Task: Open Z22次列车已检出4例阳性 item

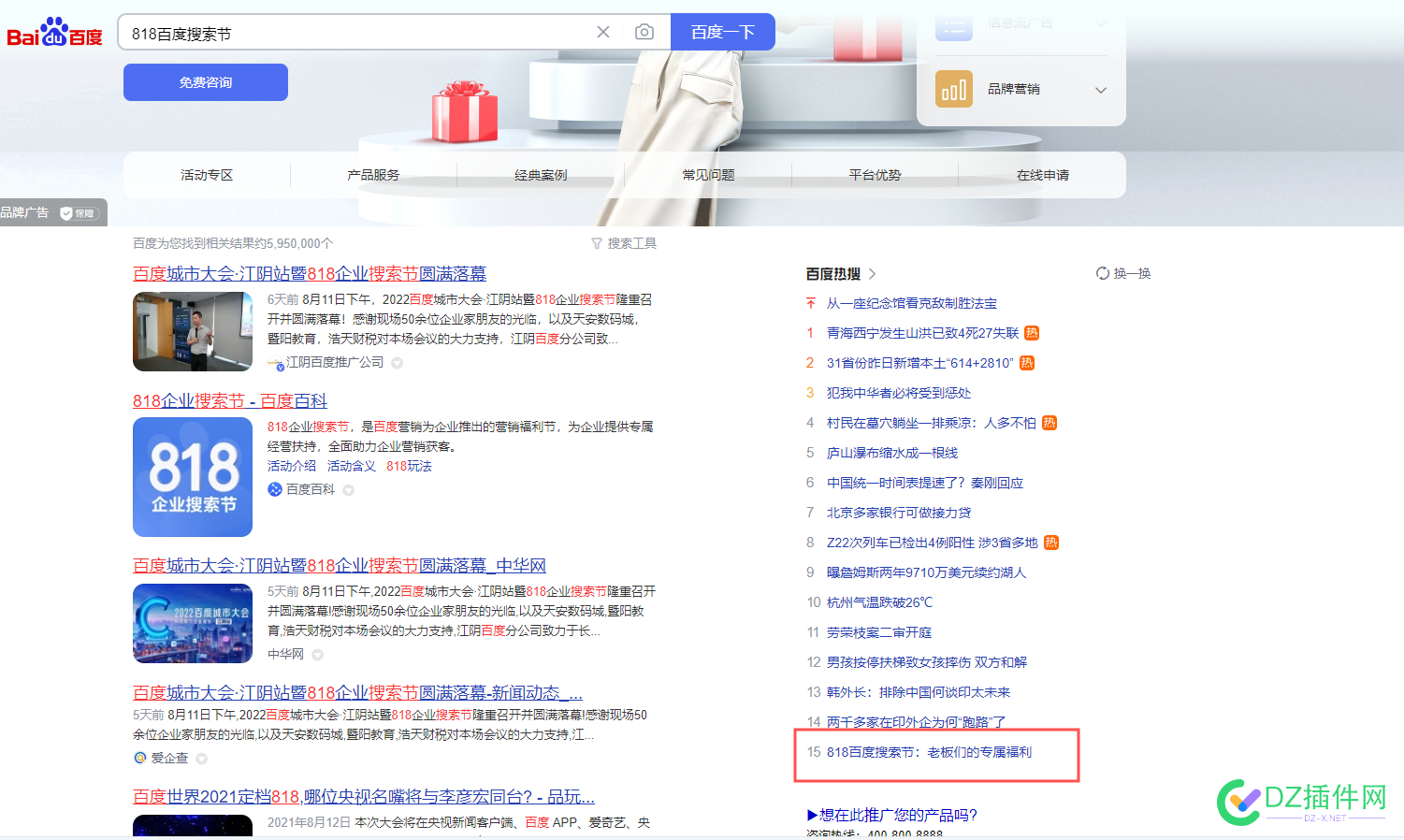Action: coord(933,543)
